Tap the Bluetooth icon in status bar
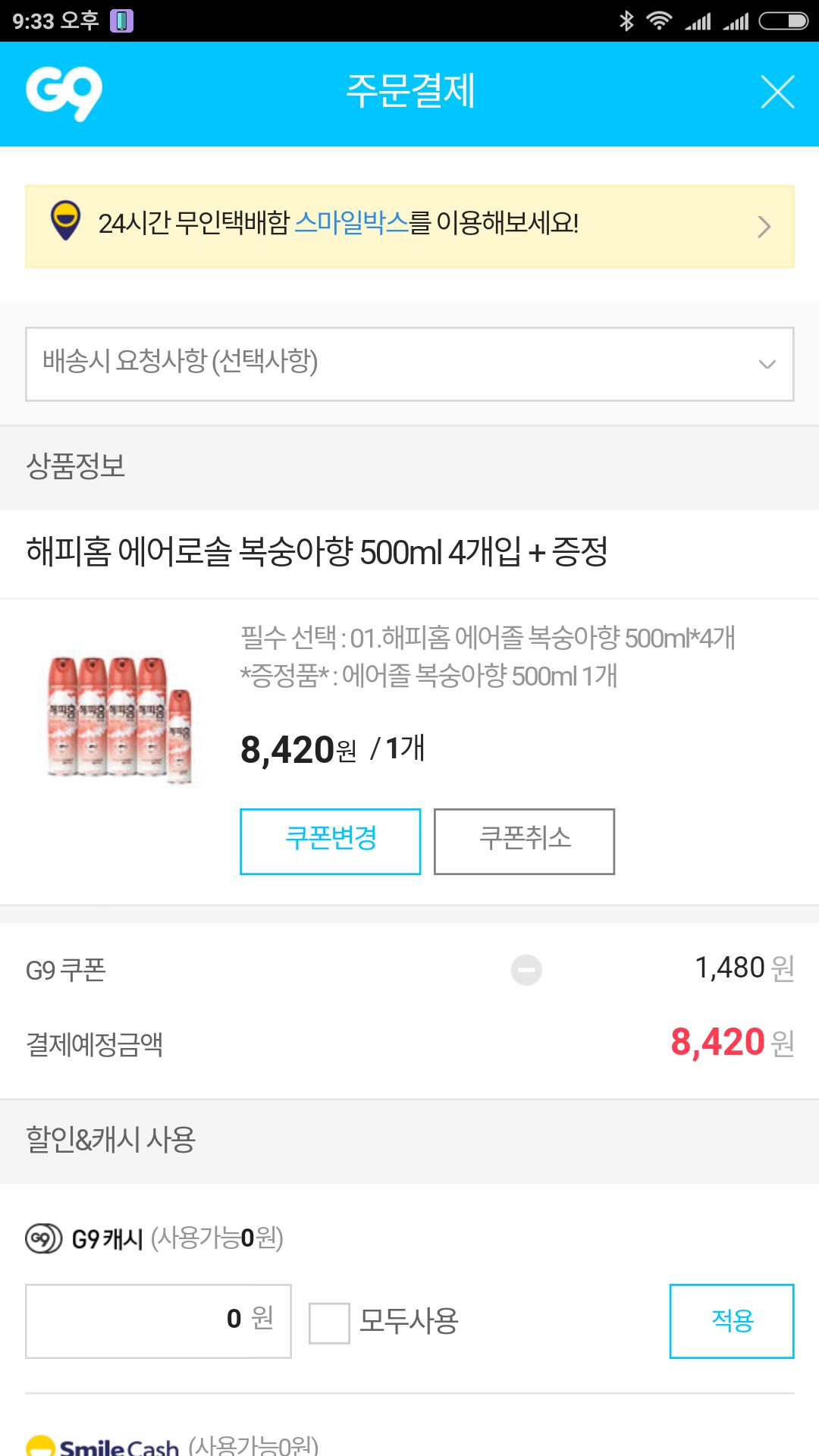The width and height of the screenshot is (819, 1456). click(x=626, y=20)
